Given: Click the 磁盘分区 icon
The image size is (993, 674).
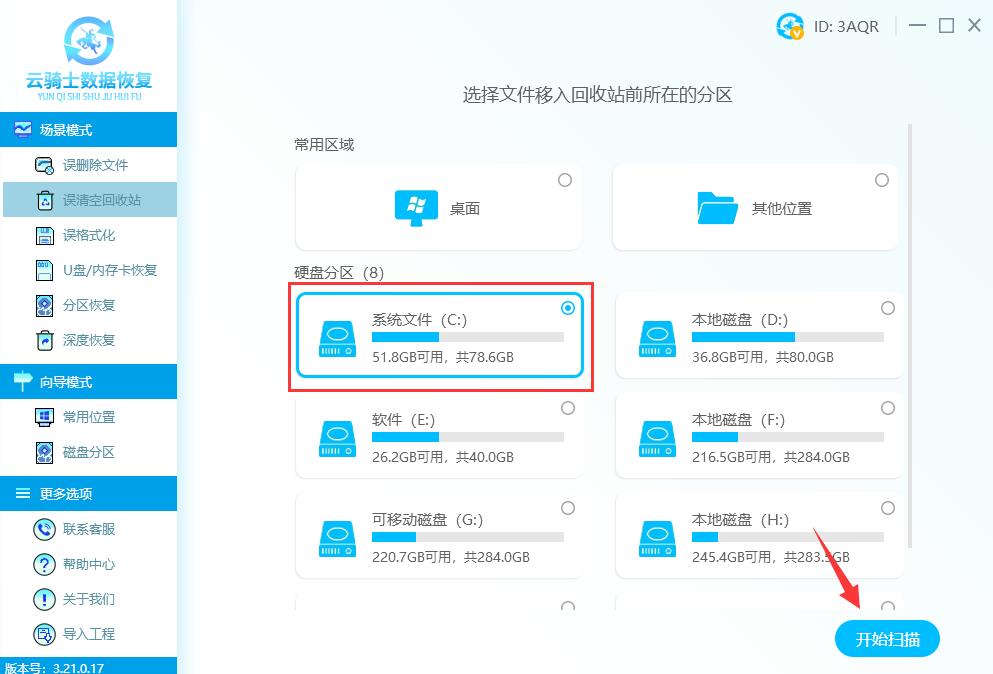Looking at the screenshot, I should point(44,452).
